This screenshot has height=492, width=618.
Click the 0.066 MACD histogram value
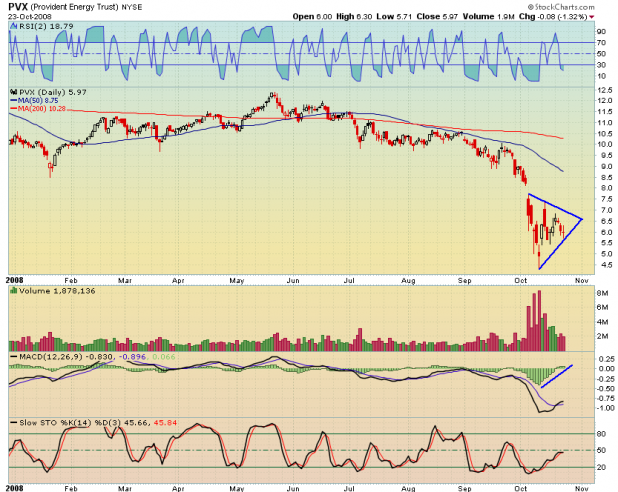click(x=164, y=357)
